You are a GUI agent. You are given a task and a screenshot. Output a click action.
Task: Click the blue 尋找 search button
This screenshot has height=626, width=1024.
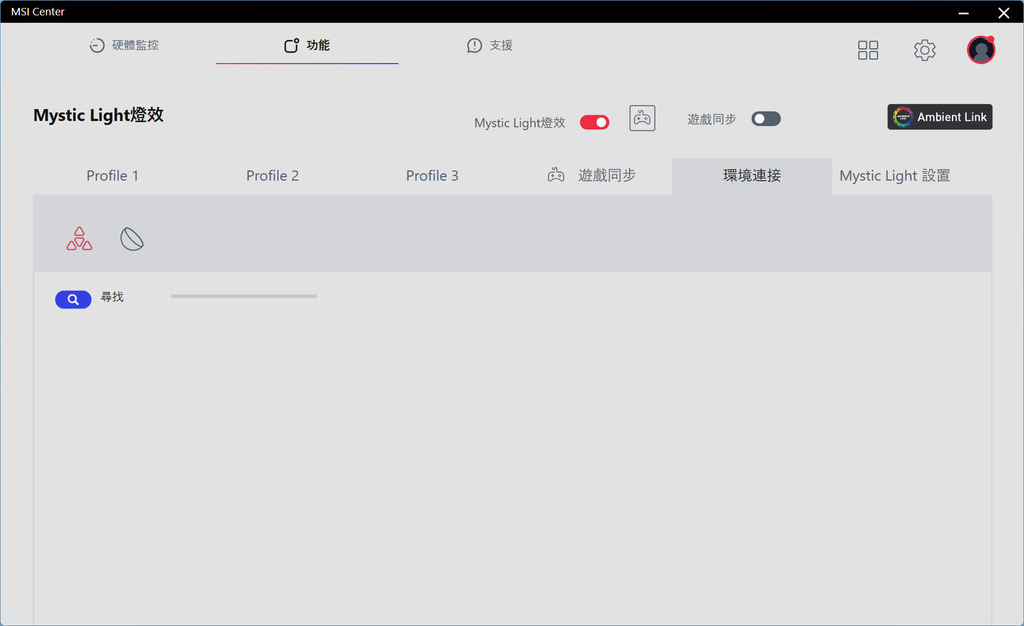[x=73, y=300]
